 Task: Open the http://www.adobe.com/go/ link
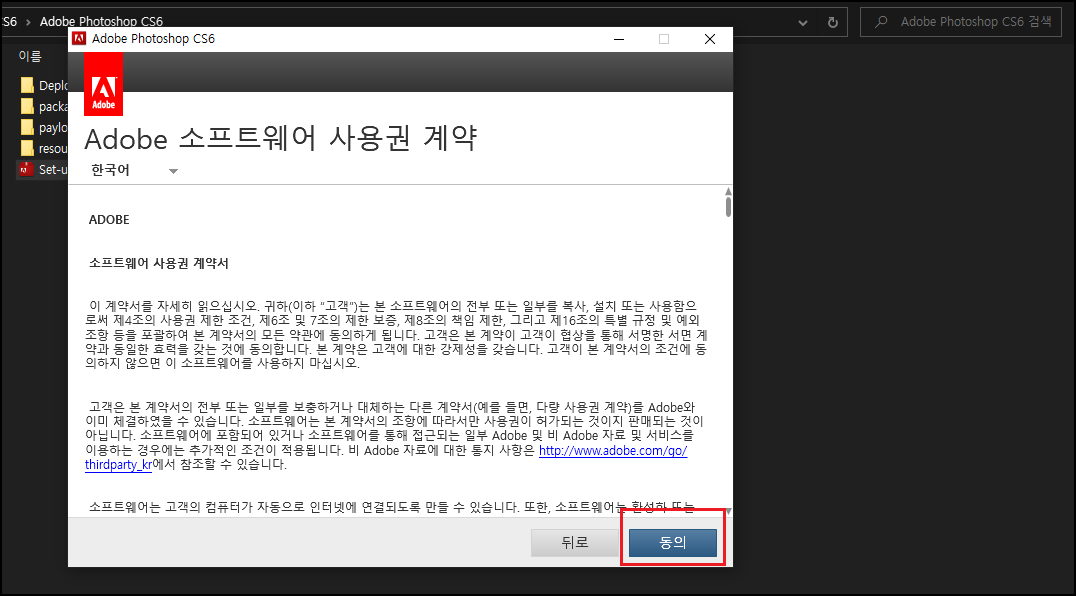pyautogui.click(x=613, y=451)
